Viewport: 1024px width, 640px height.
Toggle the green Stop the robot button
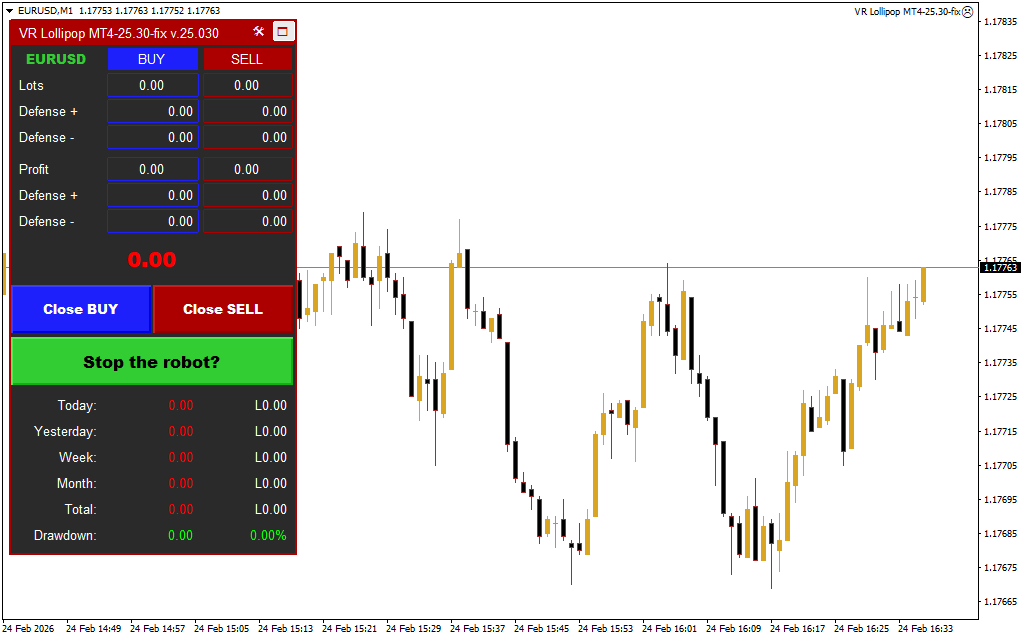[x=152, y=362]
